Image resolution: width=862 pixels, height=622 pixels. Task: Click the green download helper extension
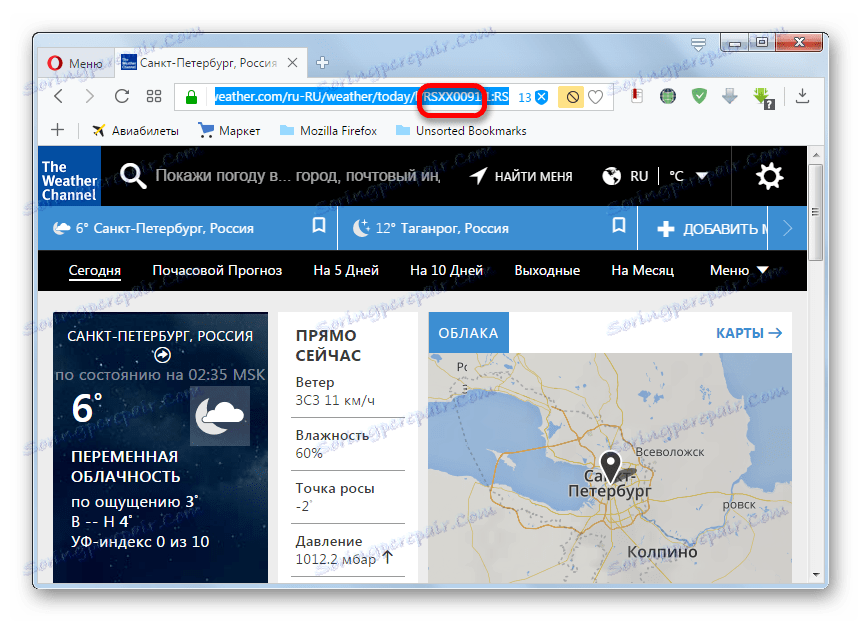coord(763,98)
